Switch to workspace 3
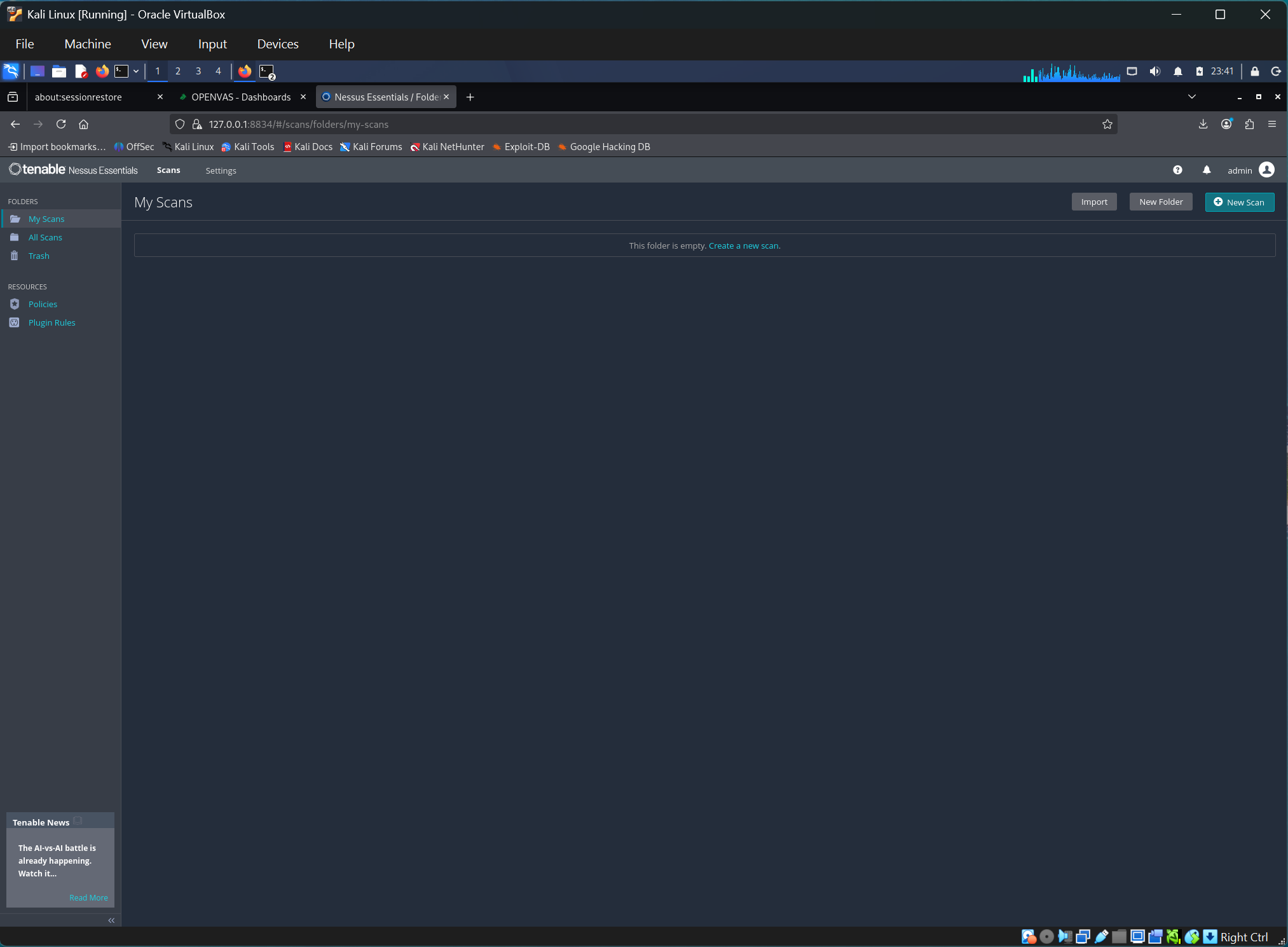1288x947 pixels. pyautogui.click(x=198, y=71)
